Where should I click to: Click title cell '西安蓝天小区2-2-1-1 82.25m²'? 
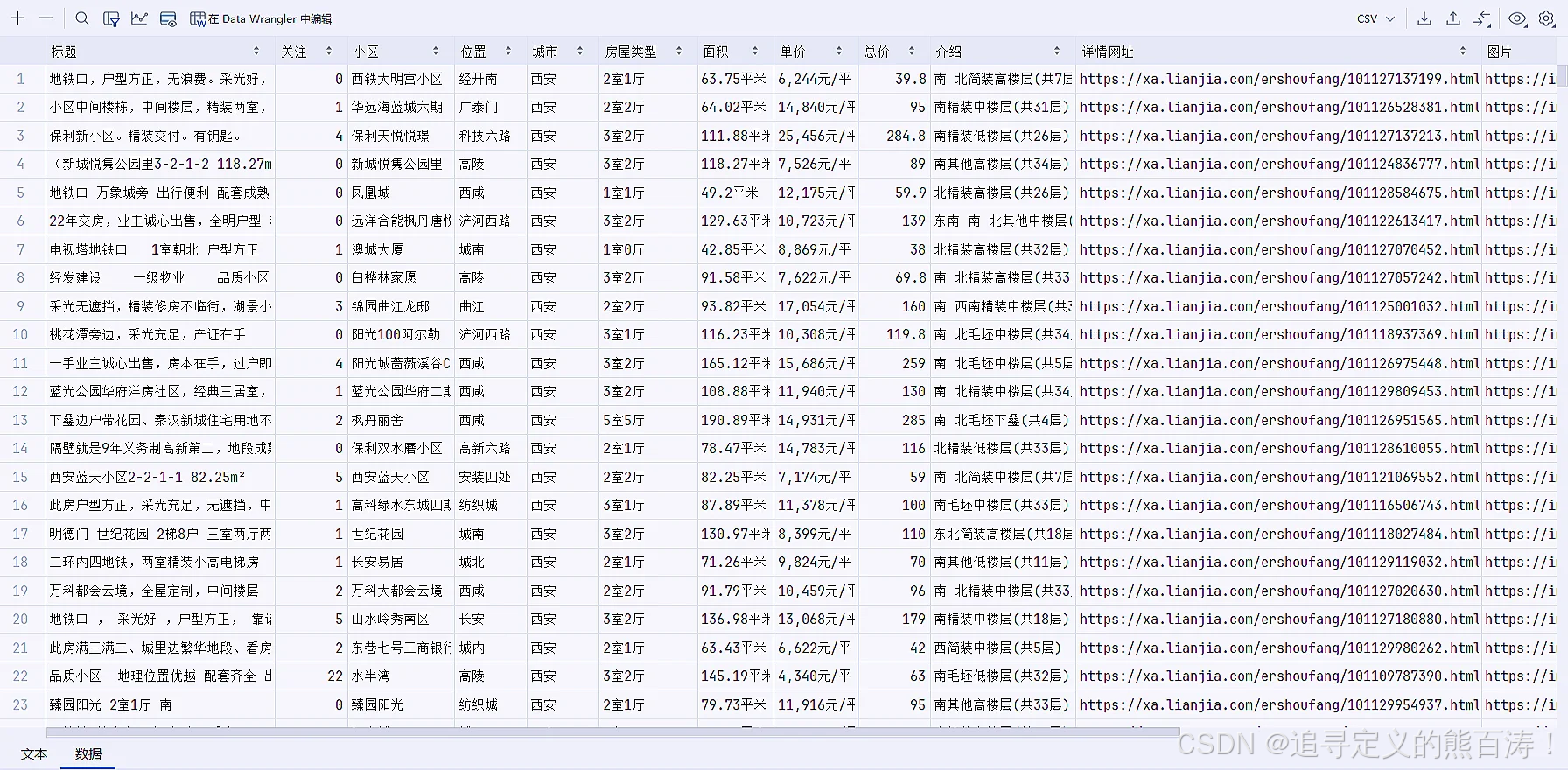click(147, 477)
